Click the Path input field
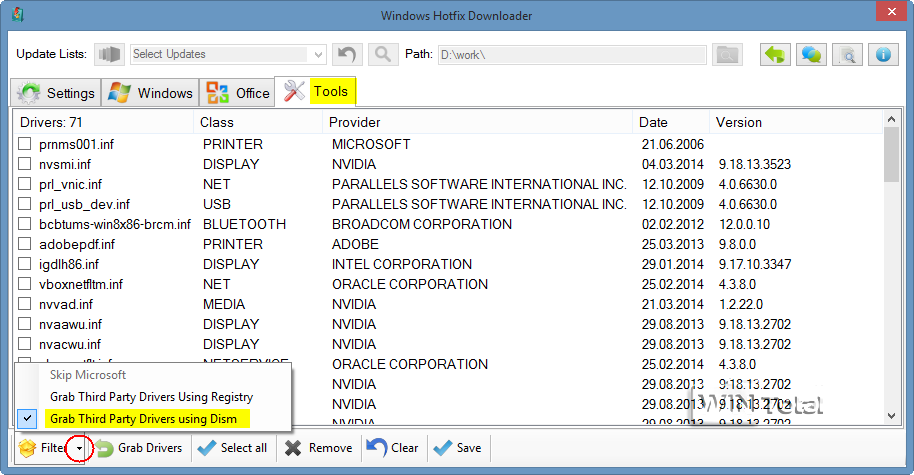 pos(571,54)
